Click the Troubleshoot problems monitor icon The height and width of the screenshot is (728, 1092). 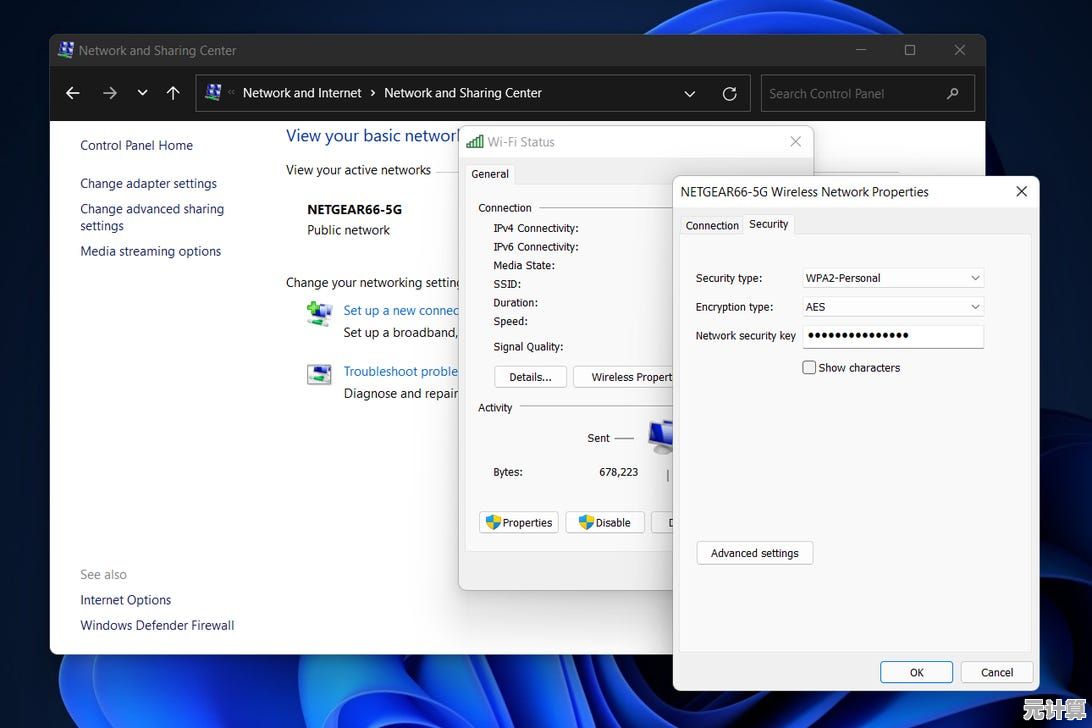point(318,374)
